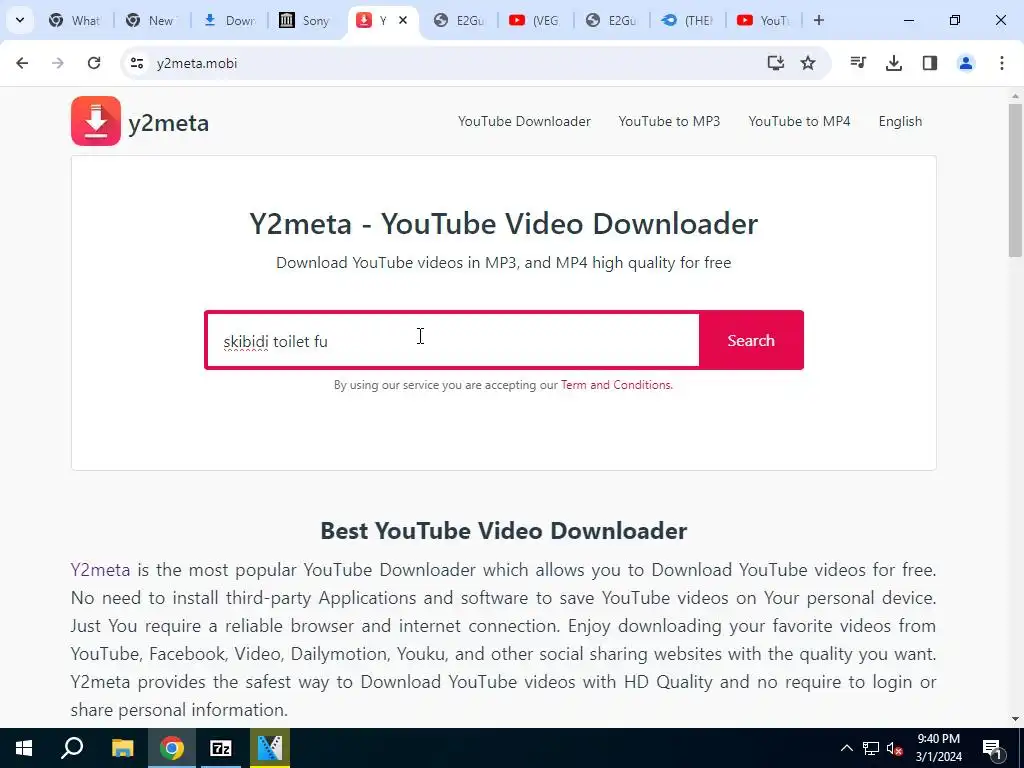Open a new tab with plus button
1024x768 pixels.
(818, 20)
